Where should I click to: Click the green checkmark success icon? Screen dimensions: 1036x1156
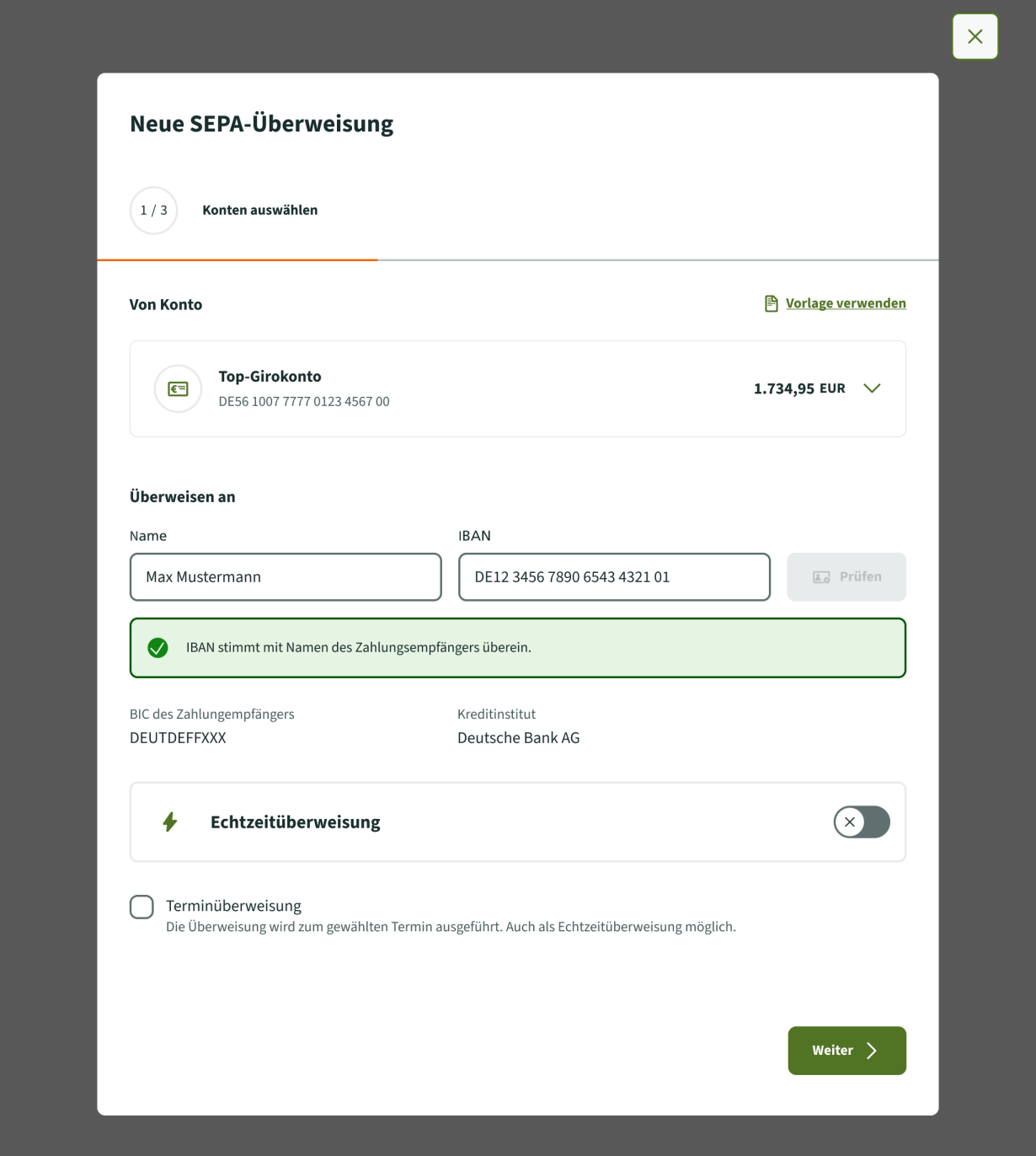pyautogui.click(x=158, y=648)
